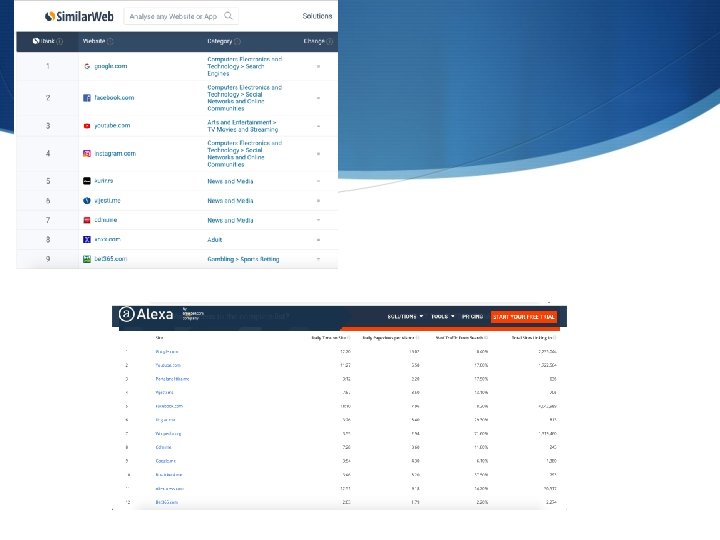Open rank 5's News and Media category
The image size is (720, 540).
coord(230,181)
